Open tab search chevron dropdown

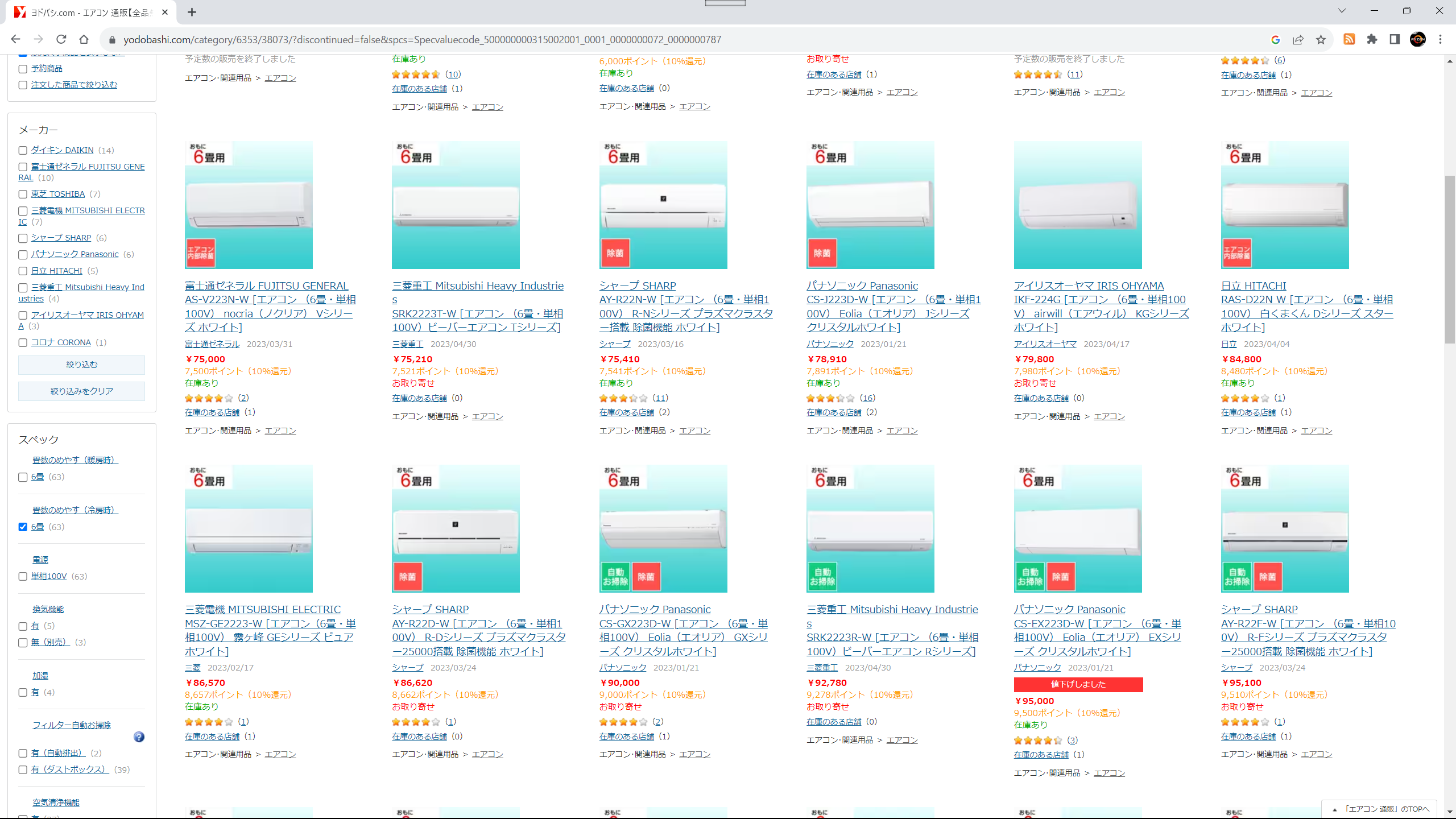pyautogui.click(x=1342, y=11)
